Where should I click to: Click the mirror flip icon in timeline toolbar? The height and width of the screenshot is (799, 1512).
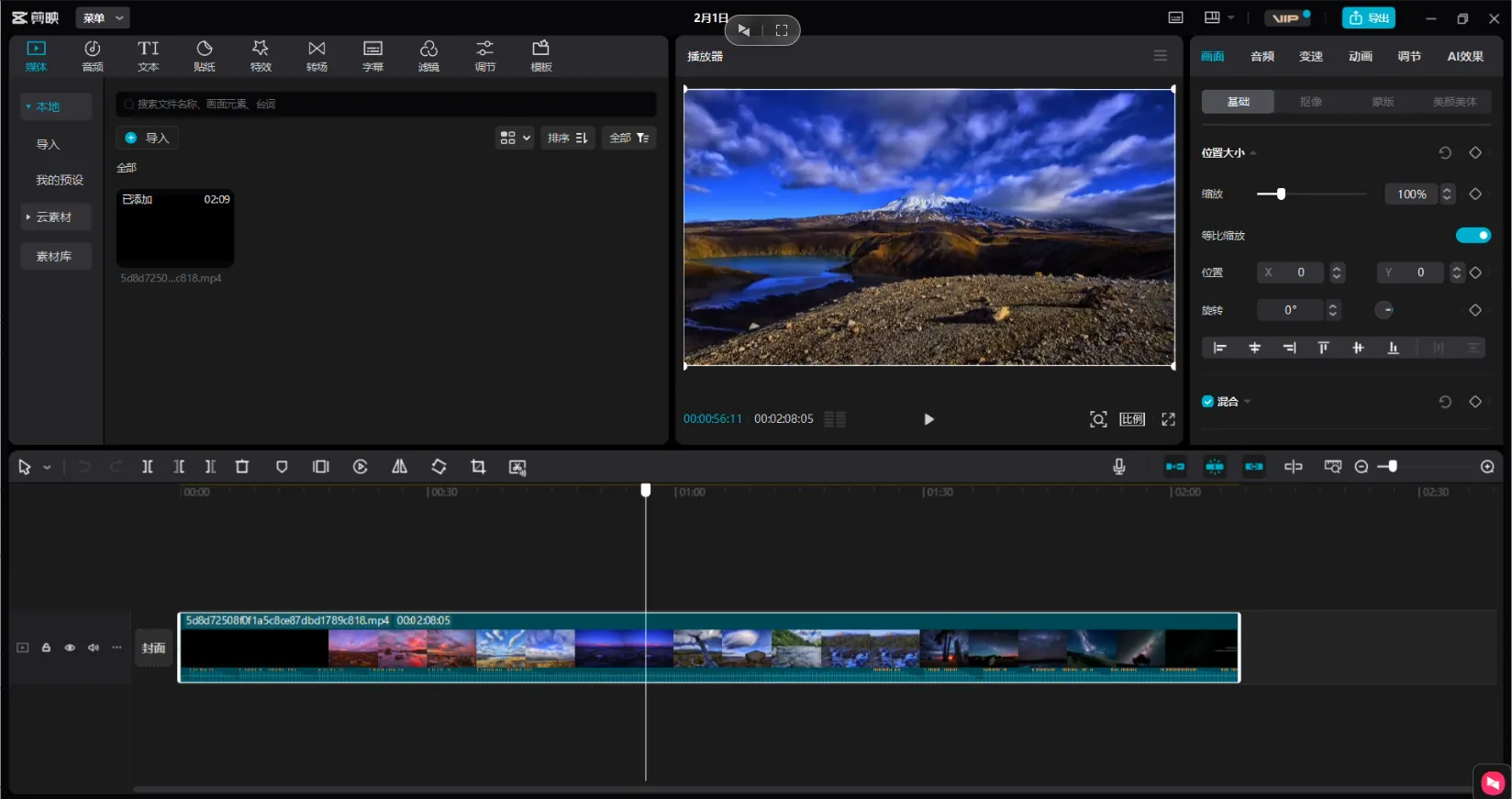[400, 467]
